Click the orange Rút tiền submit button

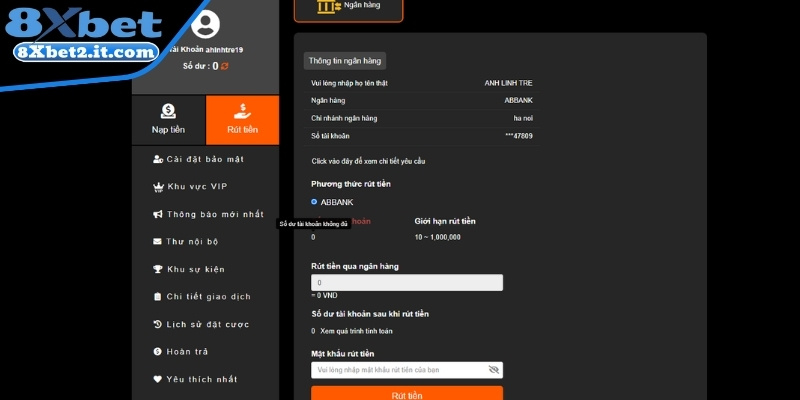click(407, 393)
